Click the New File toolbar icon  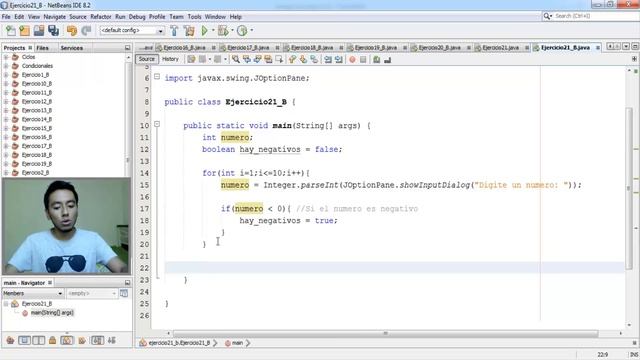tap(11, 31)
